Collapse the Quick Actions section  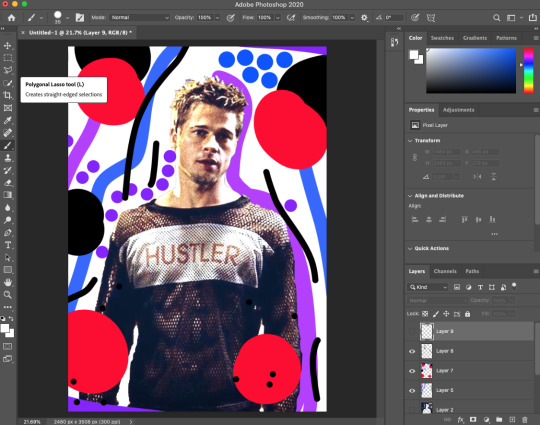[410, 248]
